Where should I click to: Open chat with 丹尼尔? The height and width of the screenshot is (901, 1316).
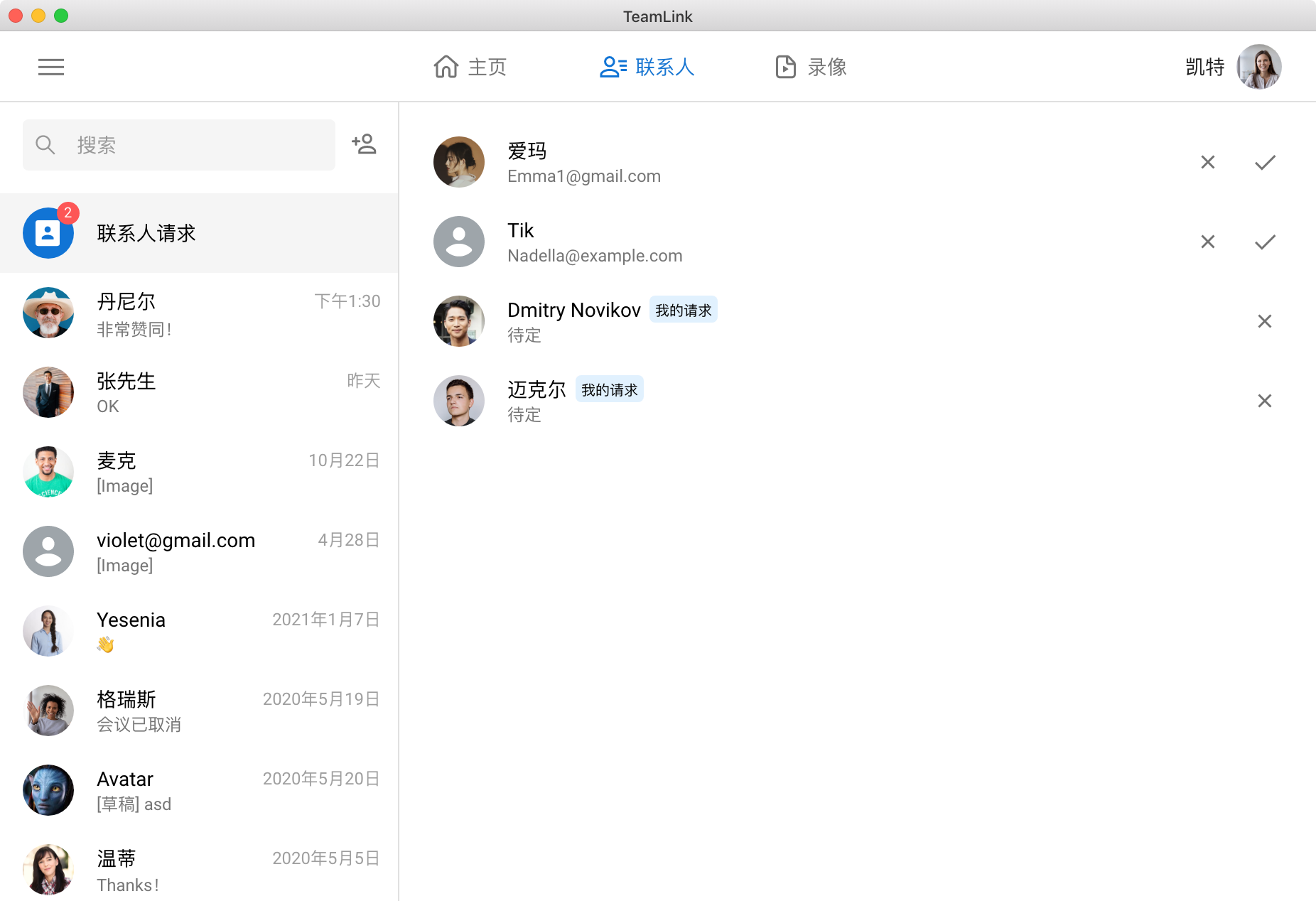199,313
